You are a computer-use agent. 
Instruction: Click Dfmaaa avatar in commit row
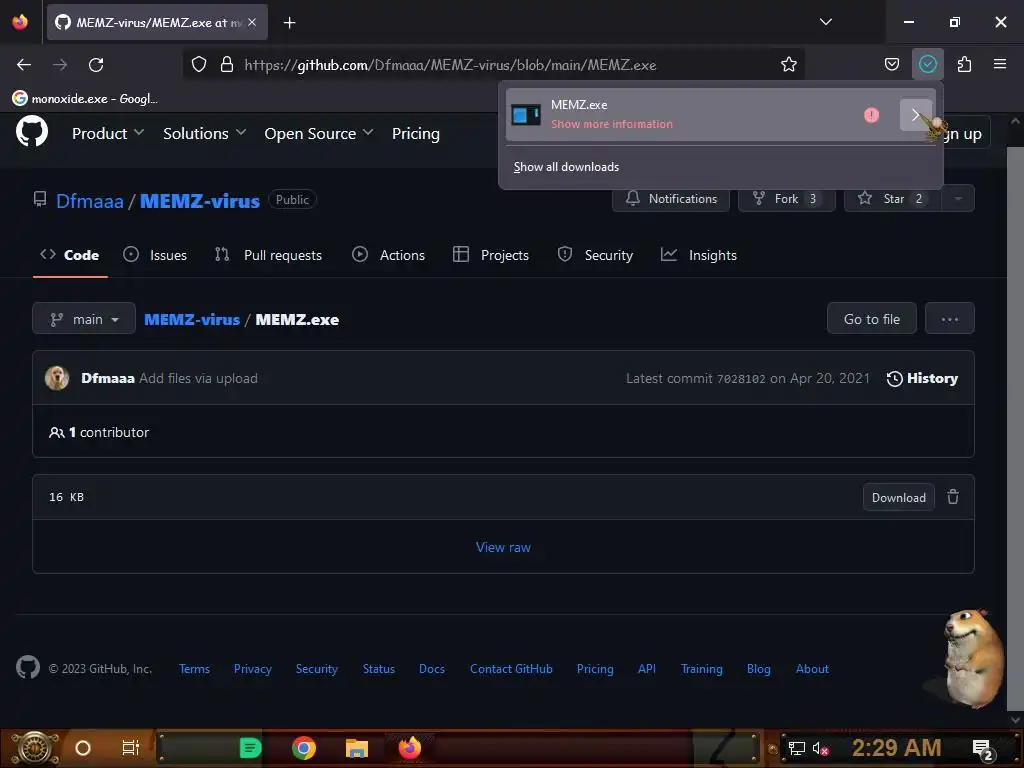tap(57, 378)
